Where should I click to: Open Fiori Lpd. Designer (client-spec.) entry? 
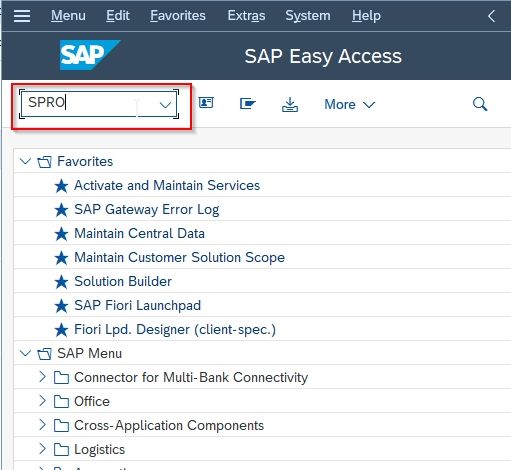point(175,330)
